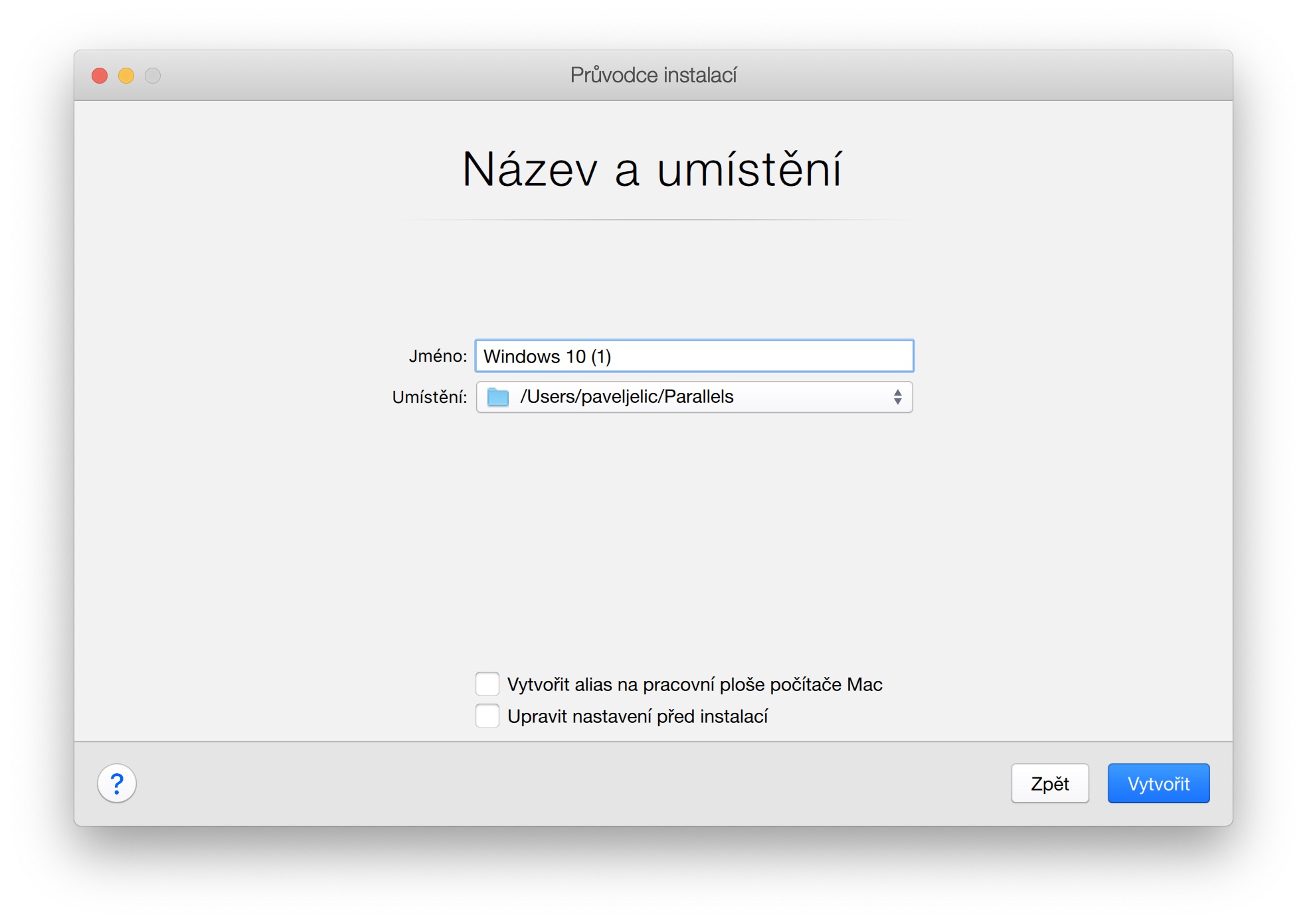
Task: Enable the Vytvořit alias checkbox
Action: [x=487, y=684]
